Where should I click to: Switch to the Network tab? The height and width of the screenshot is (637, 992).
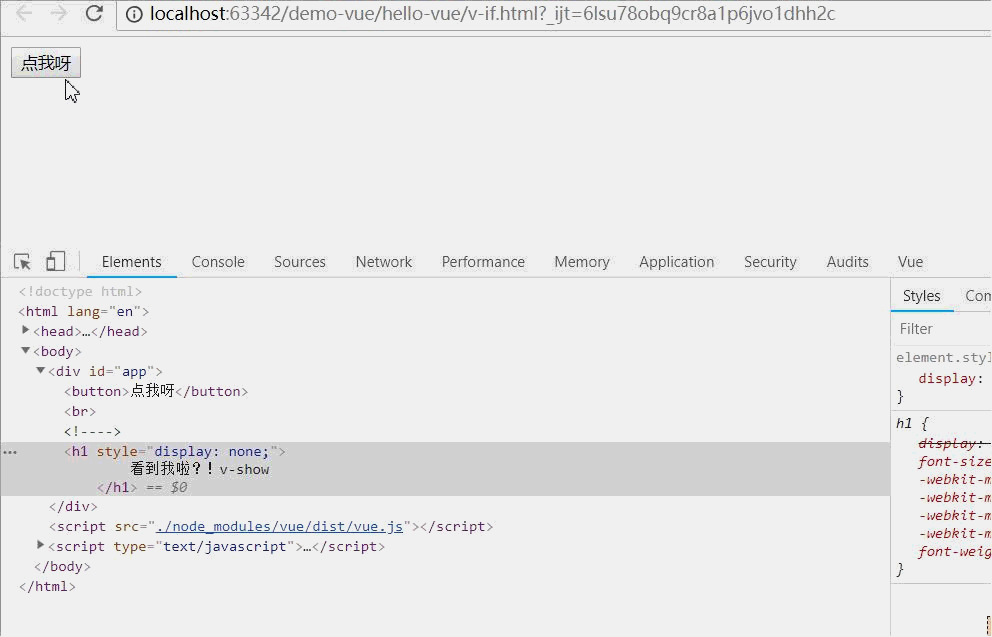(383, 262)
